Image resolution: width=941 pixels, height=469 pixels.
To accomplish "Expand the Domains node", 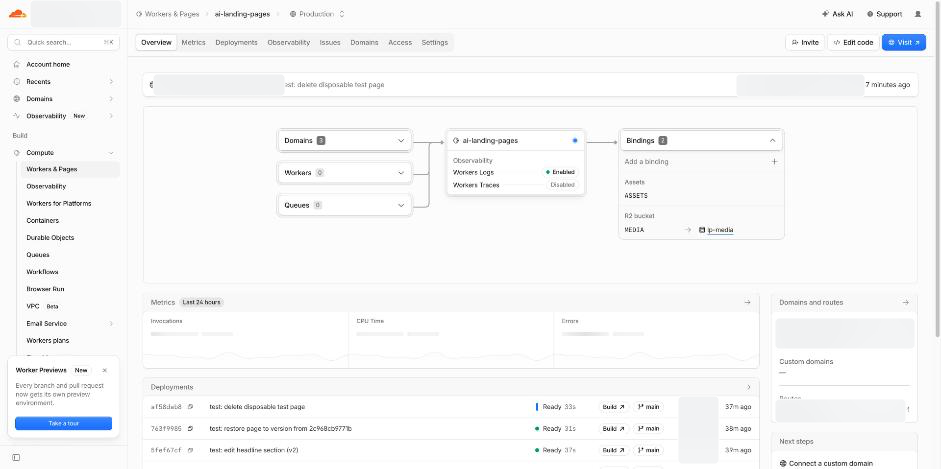I will [401, 140].
